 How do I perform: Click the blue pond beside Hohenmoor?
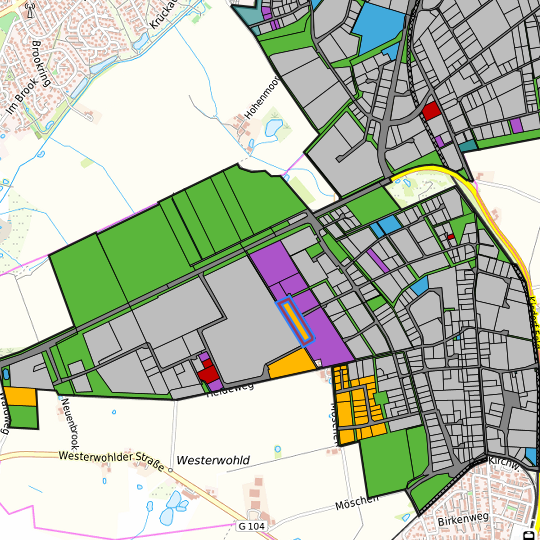coord(274,127)
